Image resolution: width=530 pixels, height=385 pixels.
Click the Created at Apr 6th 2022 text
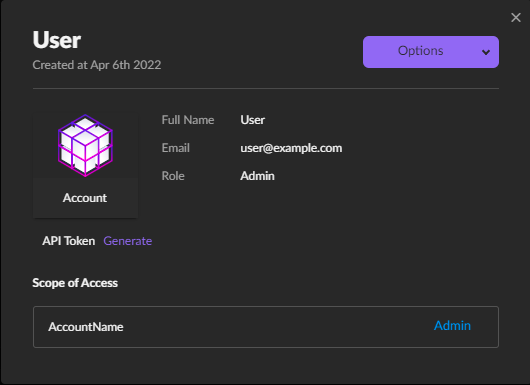pos(97,65)
